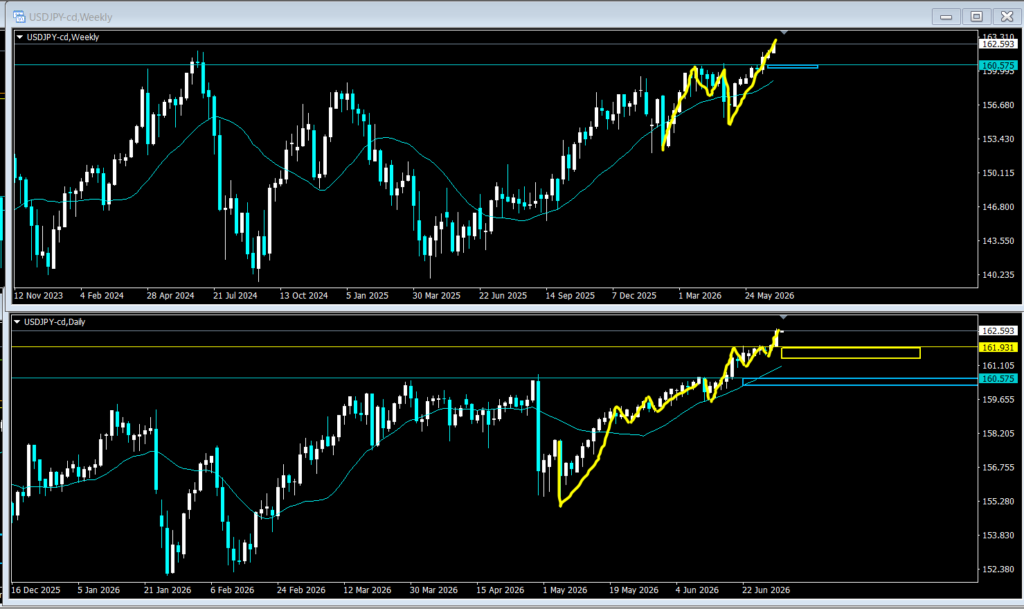The height and width of the screenshot is (609, 1024).
Task: Click the 143.550 price on Weekly scale
Action: 998,241
